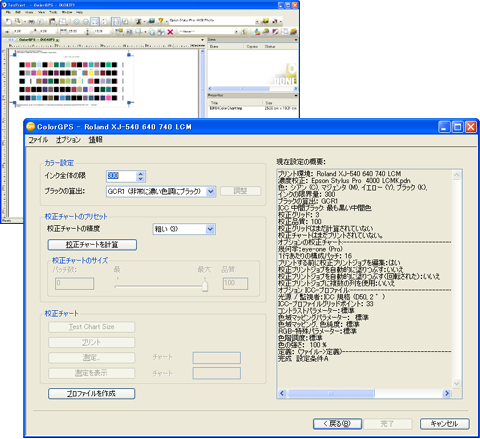Open the オプション menu in ColorGPS
480x439 pixels.
point(68,140)
